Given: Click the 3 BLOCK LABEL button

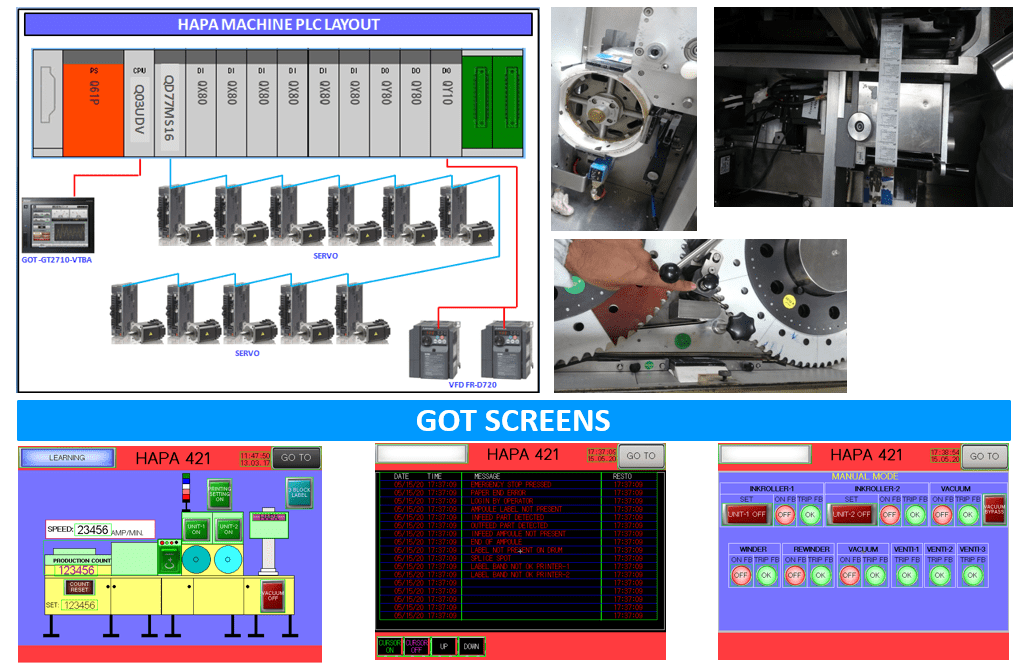Looking at the screenshot, I should coord(299,493).
